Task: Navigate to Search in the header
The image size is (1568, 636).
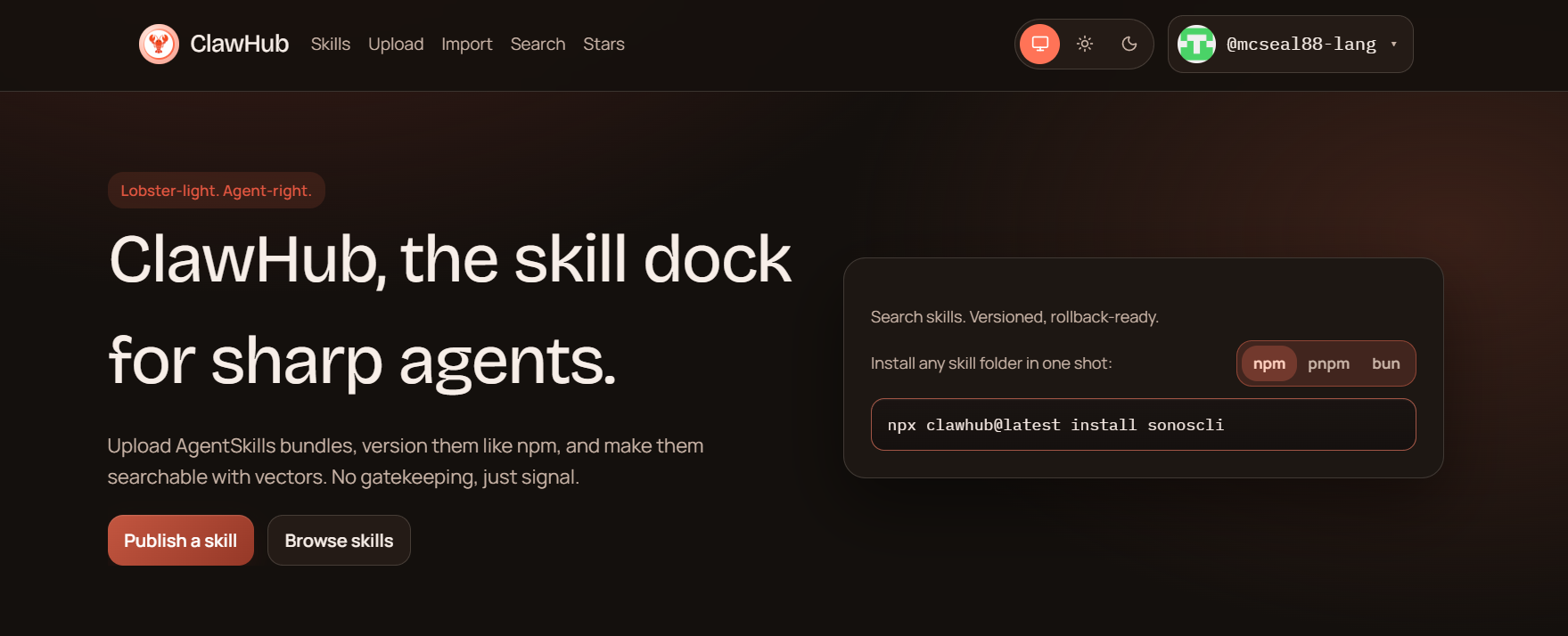Action: [x=538, y=44]
